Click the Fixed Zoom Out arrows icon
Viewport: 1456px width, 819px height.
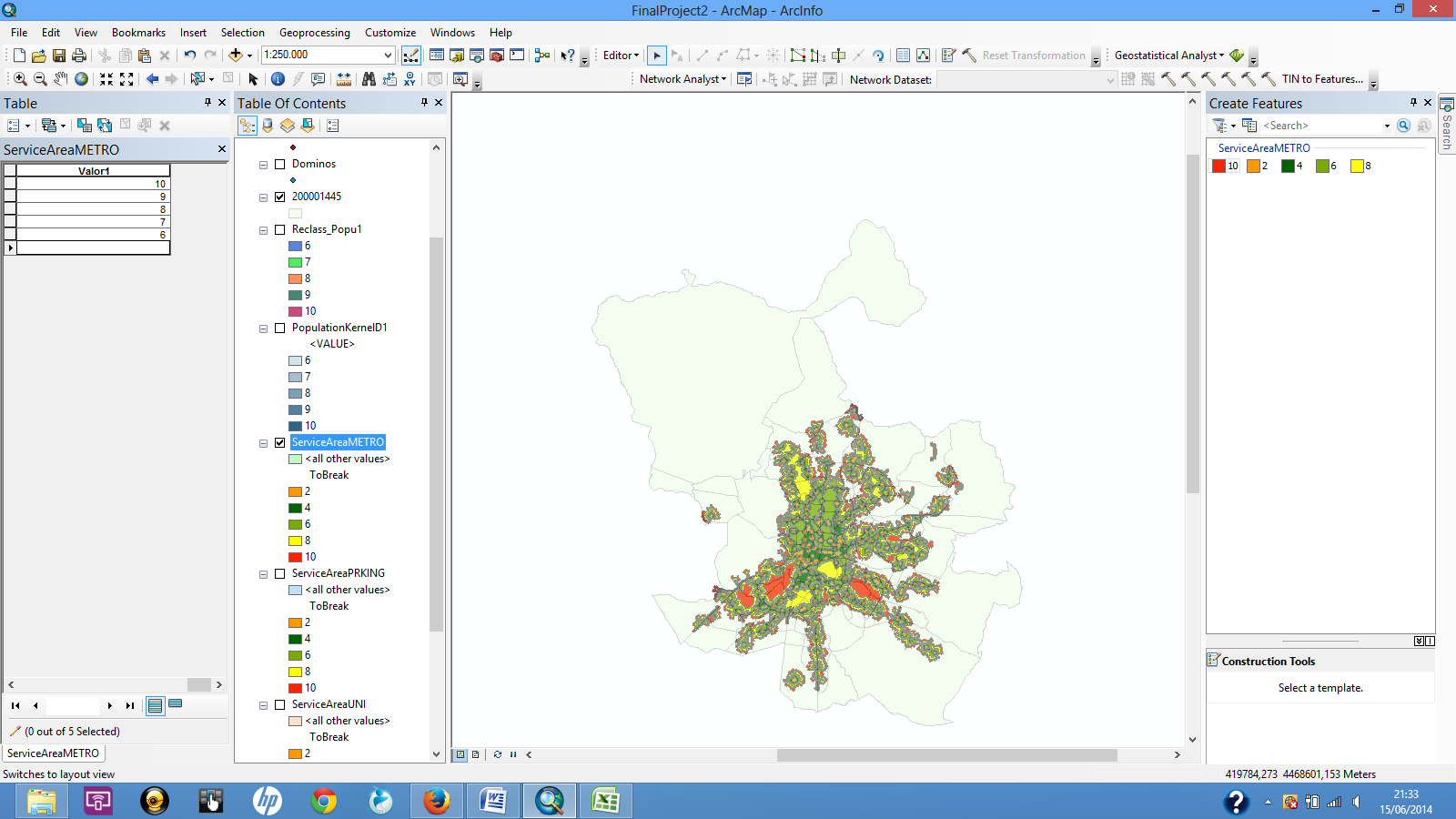(126, 79)
